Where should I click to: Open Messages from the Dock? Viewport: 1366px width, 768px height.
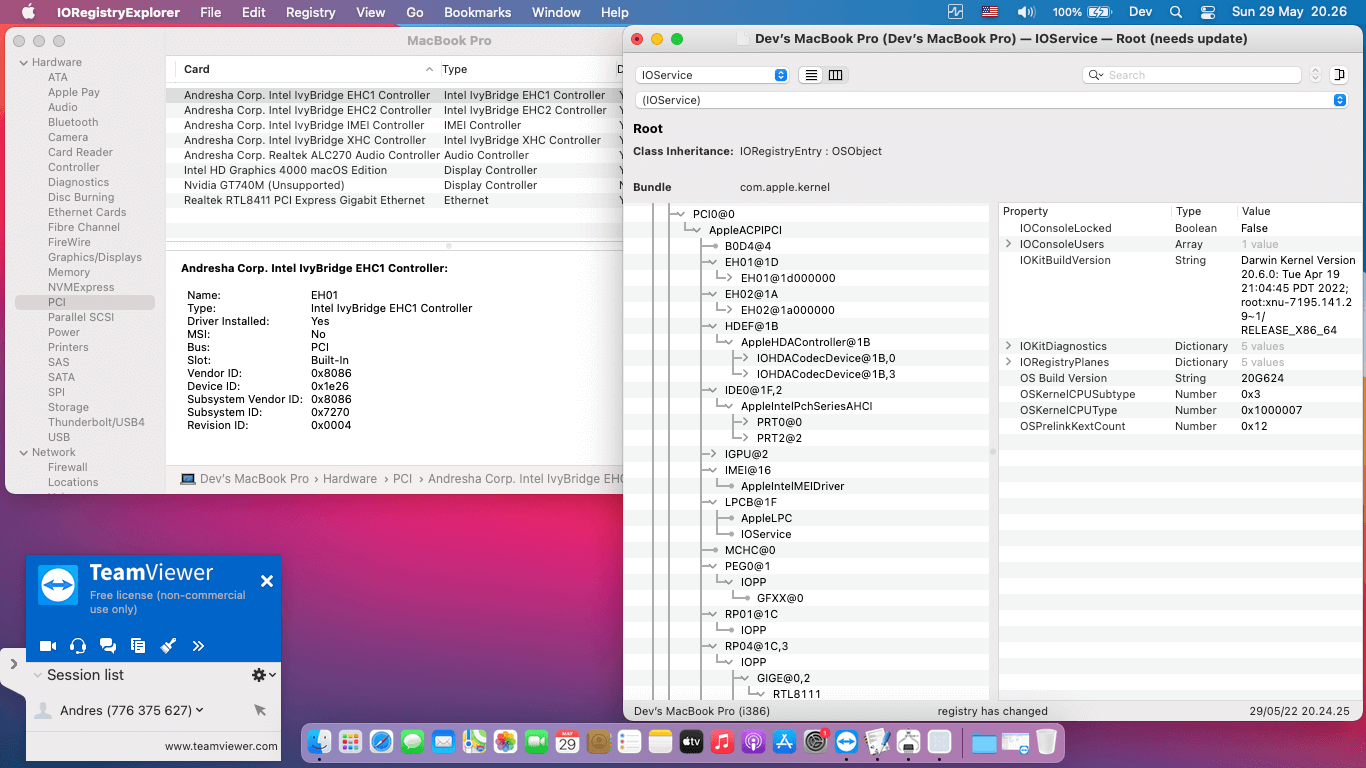[412, 741]
